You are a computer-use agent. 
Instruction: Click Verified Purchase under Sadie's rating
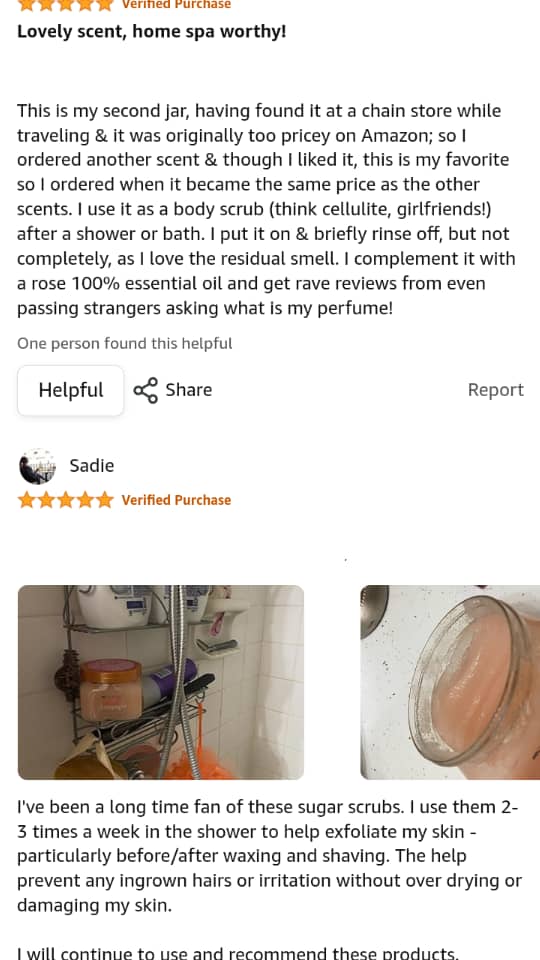(176, 500)
